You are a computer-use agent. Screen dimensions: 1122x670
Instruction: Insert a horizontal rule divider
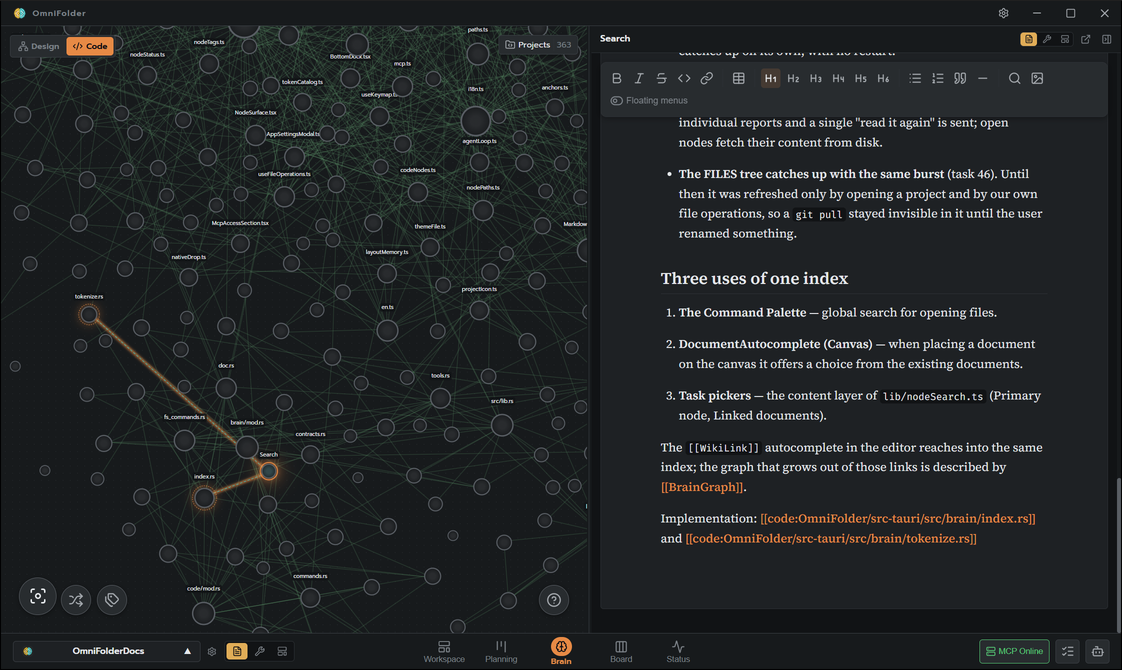(x=982, y=78)
